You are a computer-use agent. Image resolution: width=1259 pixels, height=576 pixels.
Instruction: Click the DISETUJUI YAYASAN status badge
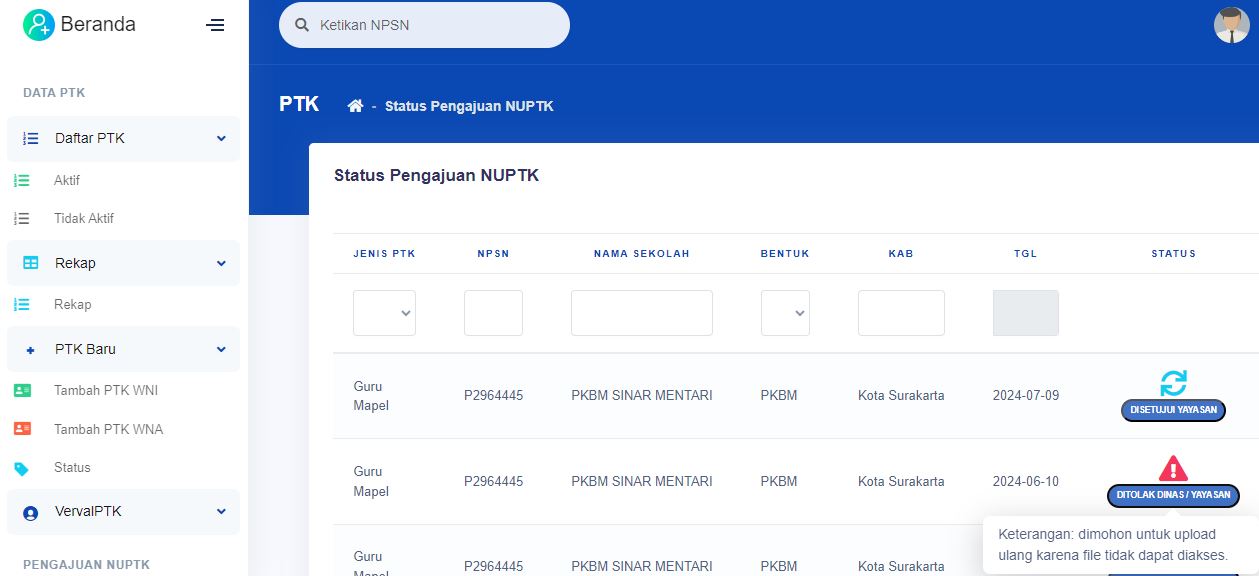pos(1173,410)
